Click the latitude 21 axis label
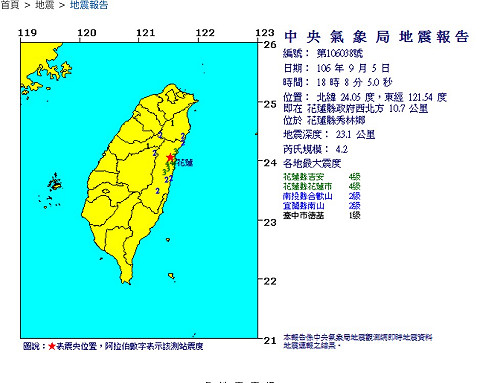This screenshot has height=383, width=500. click(270, 340)
